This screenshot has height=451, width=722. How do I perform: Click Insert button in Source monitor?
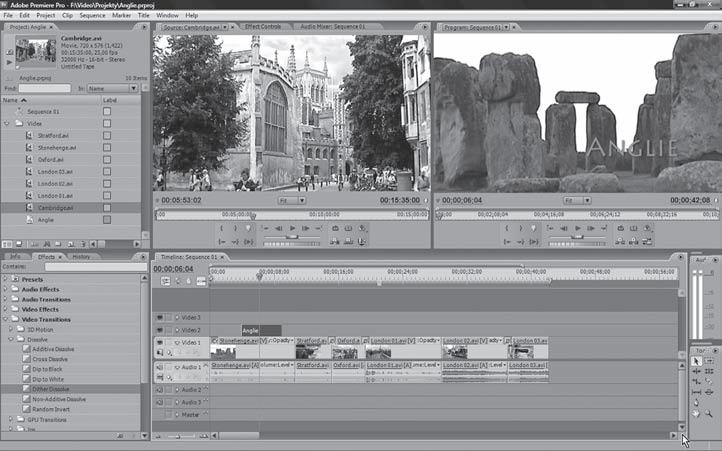[335, 241]
